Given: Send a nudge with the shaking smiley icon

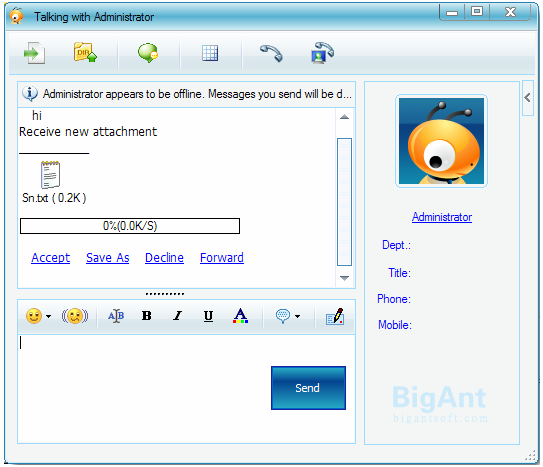Looking at the screenshot, I should pos(75,316).
